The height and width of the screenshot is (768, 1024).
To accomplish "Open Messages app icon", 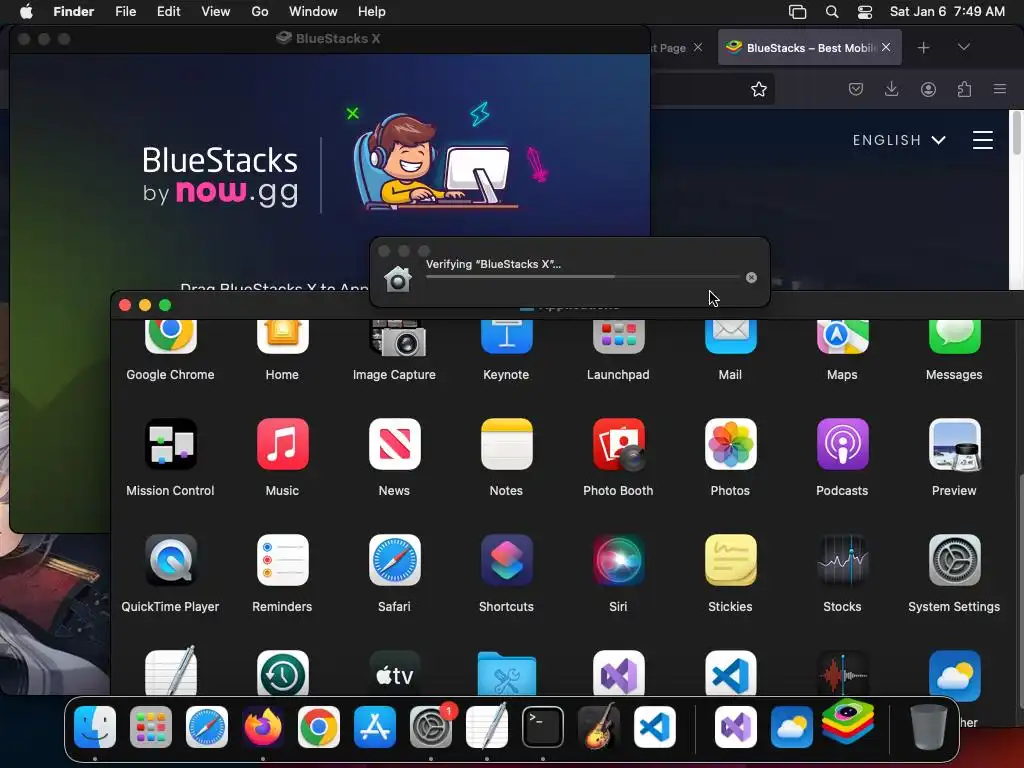I will (x=954, y=337).
